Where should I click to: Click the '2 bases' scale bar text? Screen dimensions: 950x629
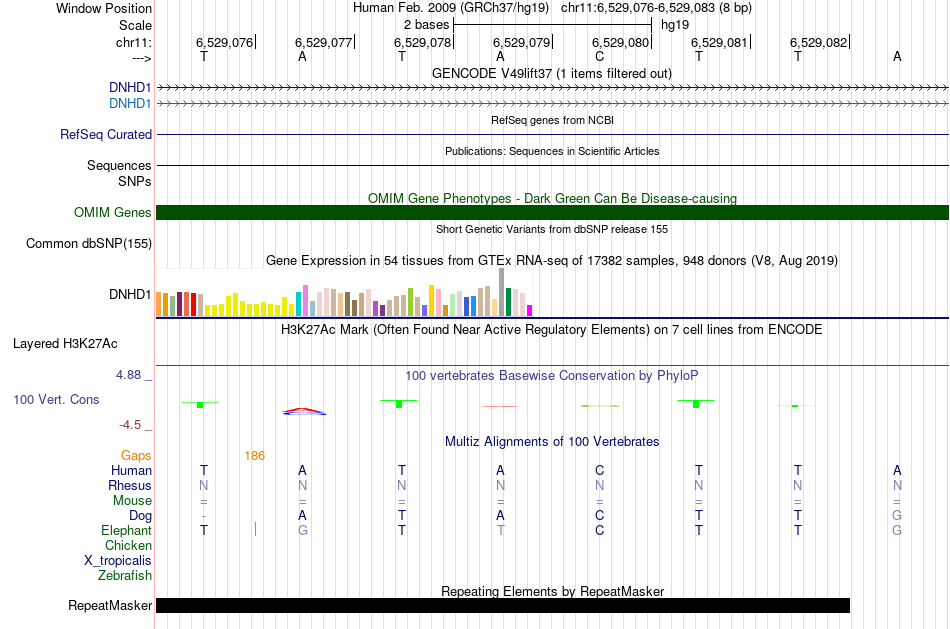point(427,25)
